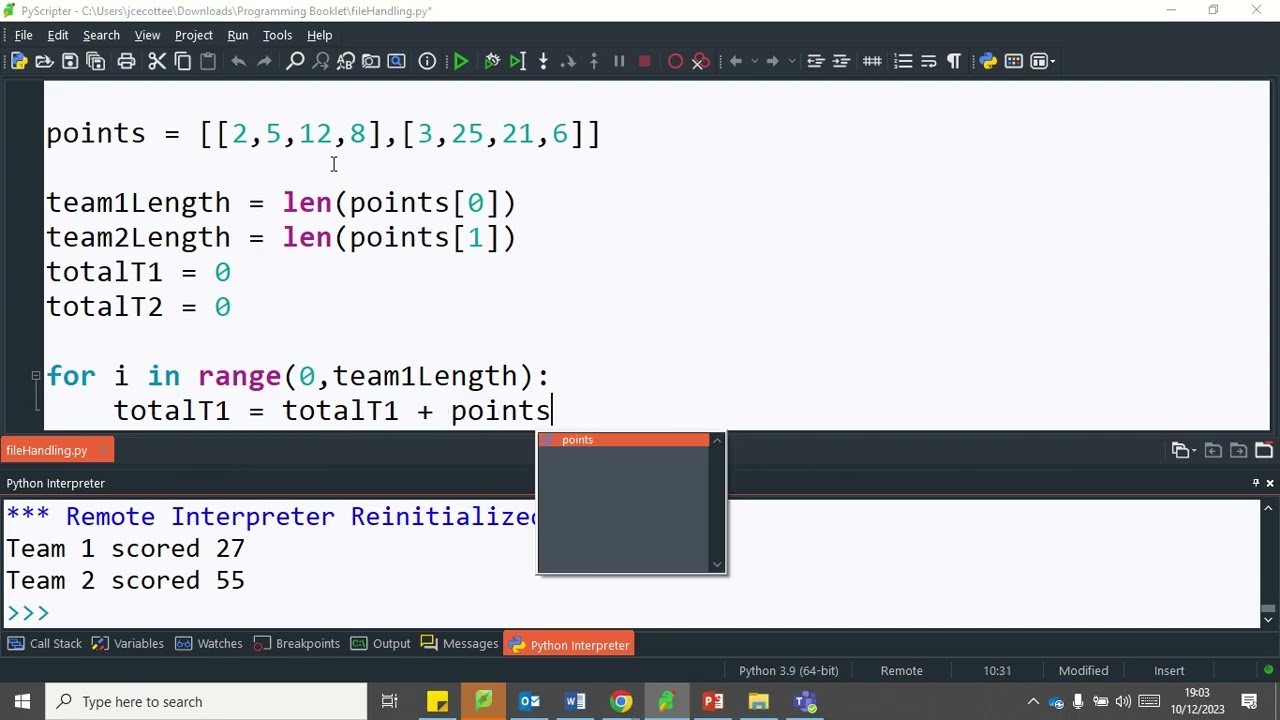The image size is (1280, 720).
Task: Close the Python Interpreter panel
Action: [1270, 483]
